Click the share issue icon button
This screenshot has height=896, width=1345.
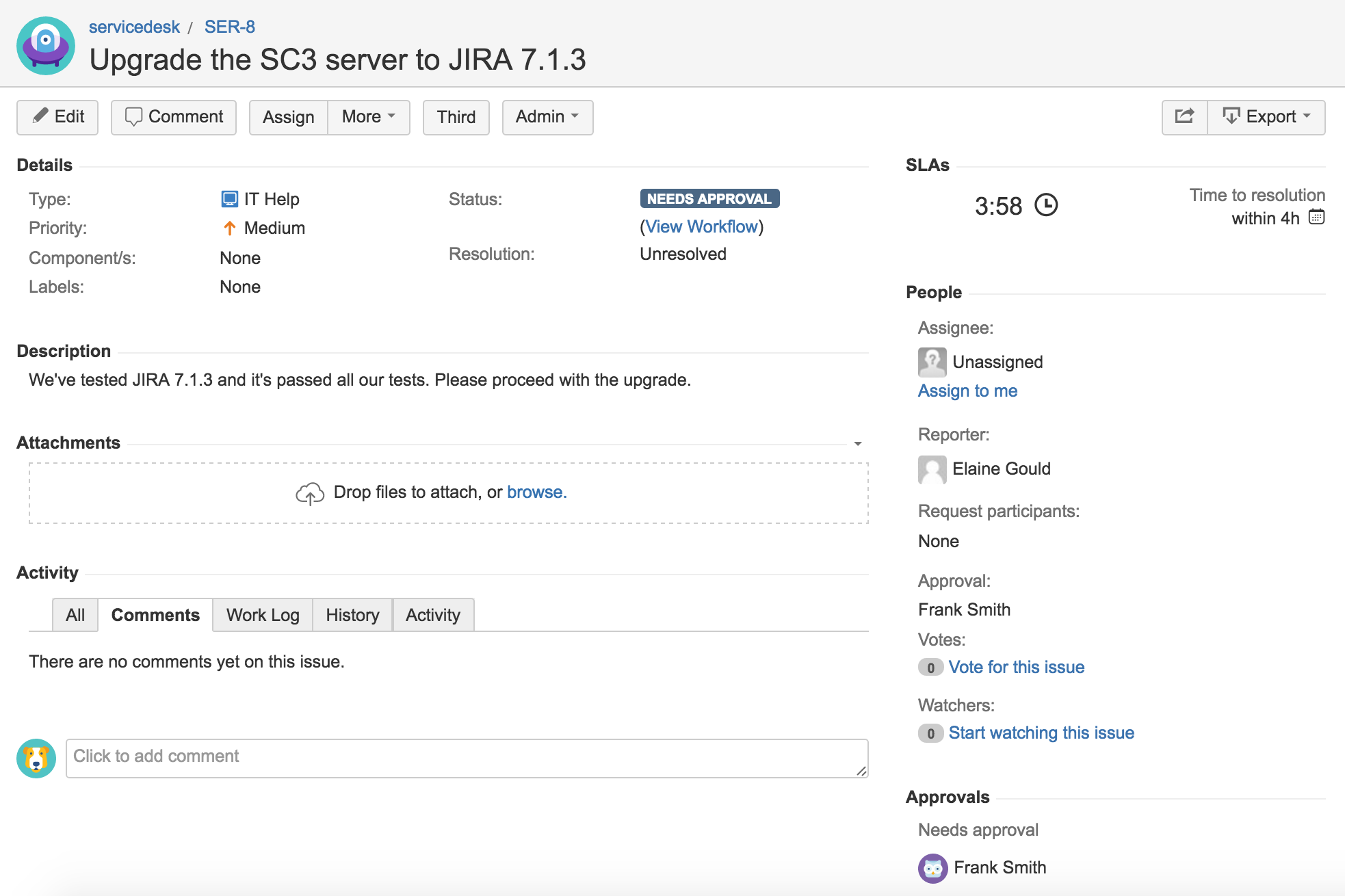pyautogui.click(x=1184, y=117)
